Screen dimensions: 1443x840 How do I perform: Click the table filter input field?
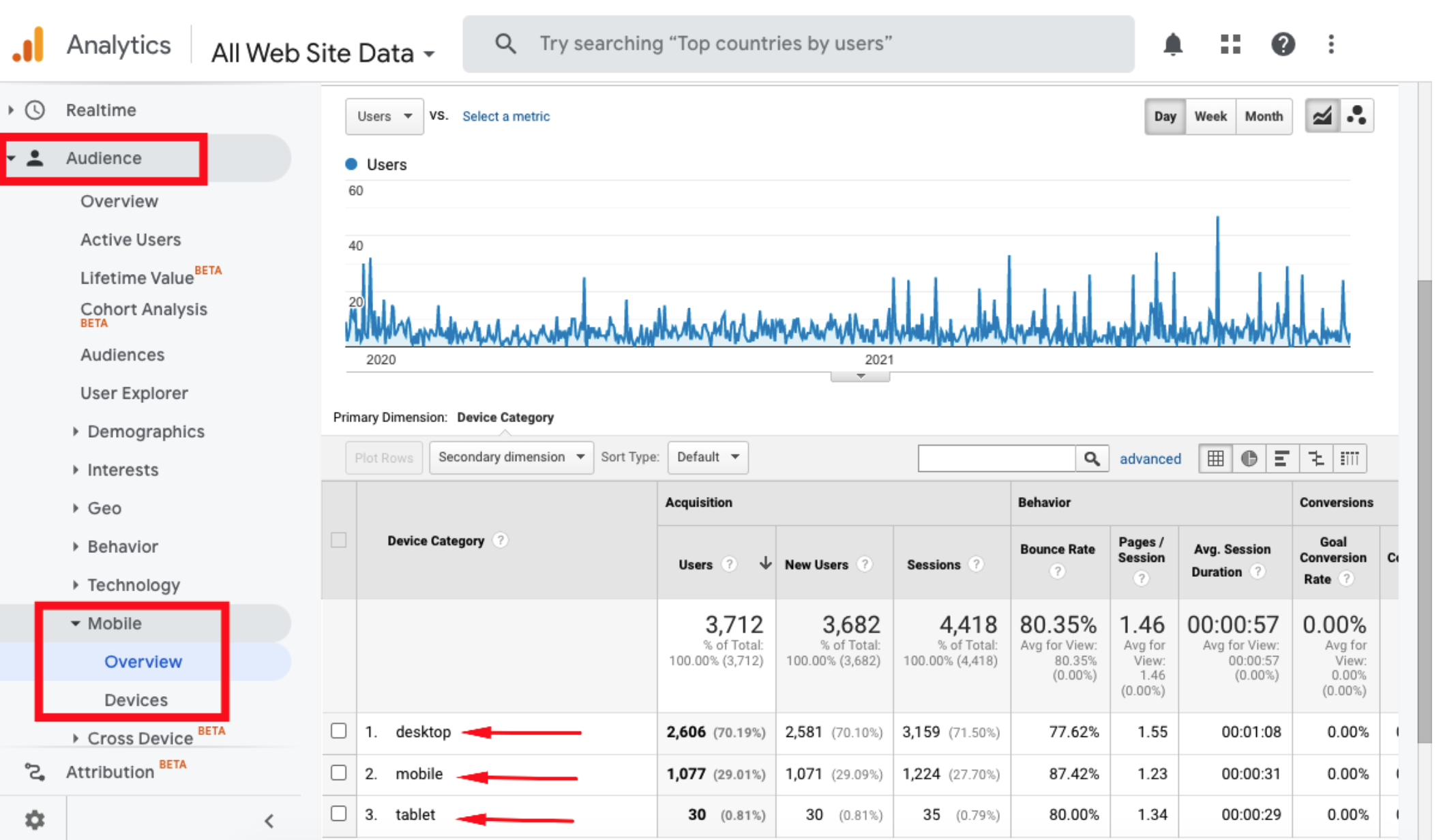click(996, 458)
